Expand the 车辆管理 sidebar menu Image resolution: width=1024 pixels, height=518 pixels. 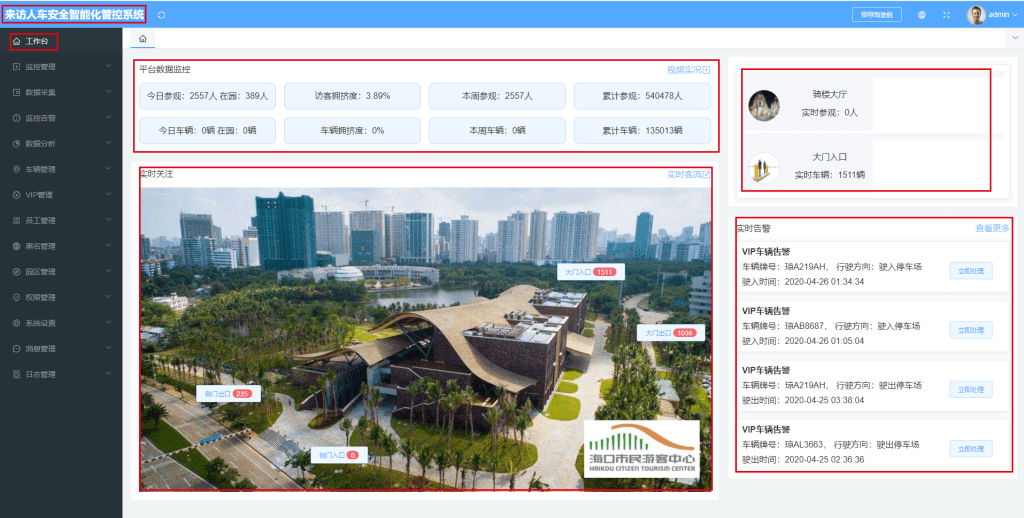pyautogui.click(x=60, y=169)
